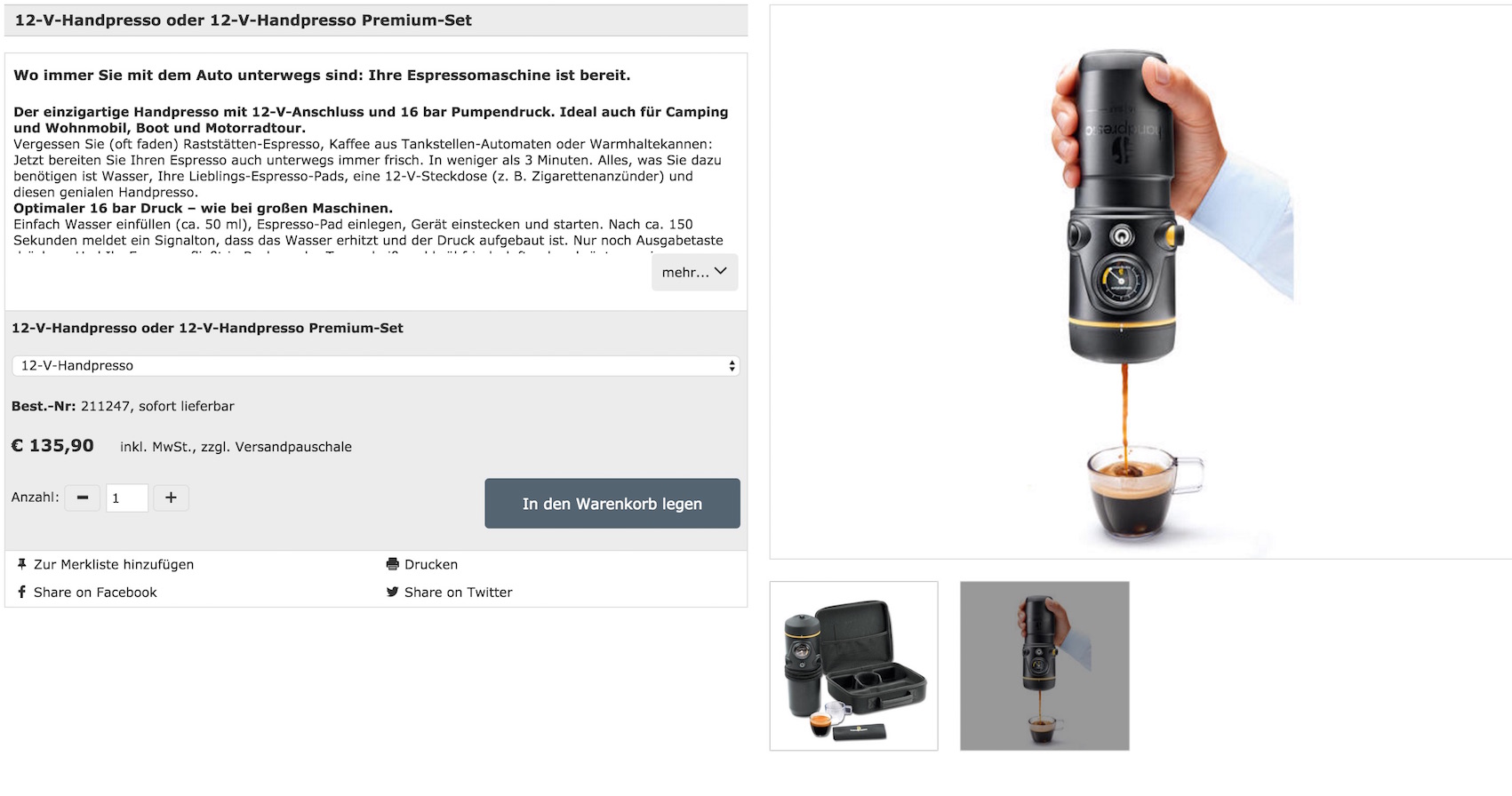Select the Premium-Set case thumbnail
Viewport: 1512px width, 796px height.
point(853,666)
